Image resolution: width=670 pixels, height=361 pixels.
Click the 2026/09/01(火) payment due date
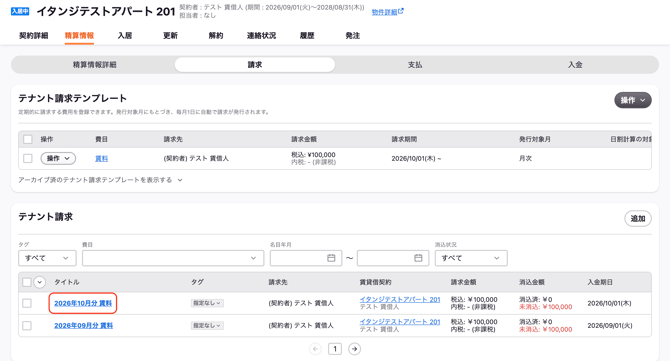click(x=610, y=326)
